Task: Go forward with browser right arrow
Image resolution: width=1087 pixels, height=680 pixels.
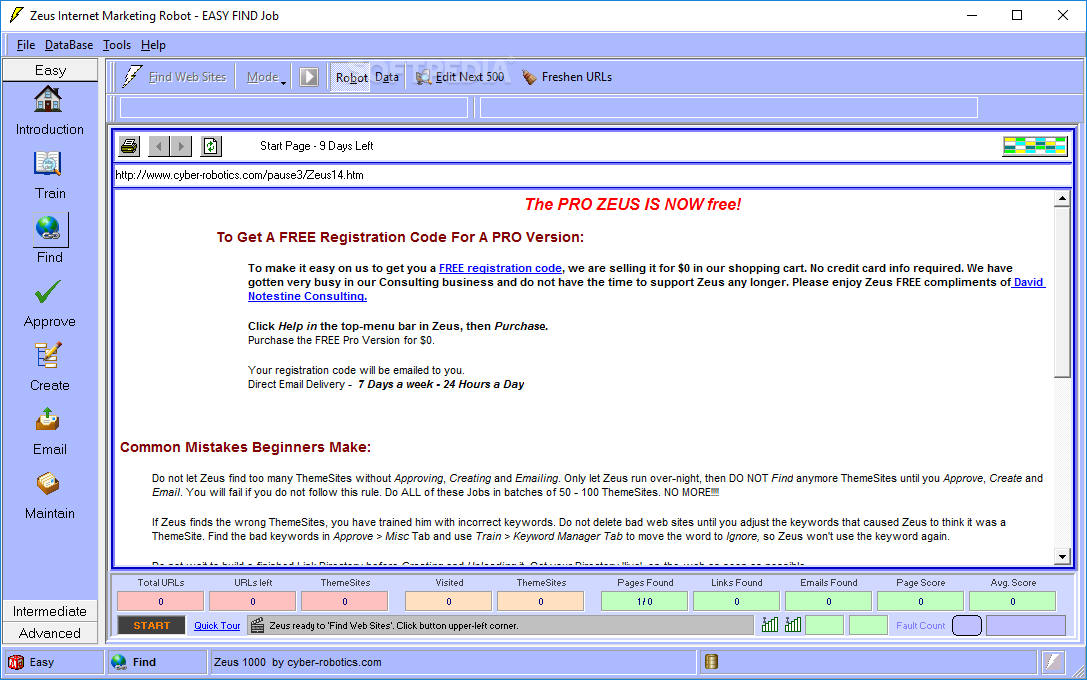Action: point(181,146)
